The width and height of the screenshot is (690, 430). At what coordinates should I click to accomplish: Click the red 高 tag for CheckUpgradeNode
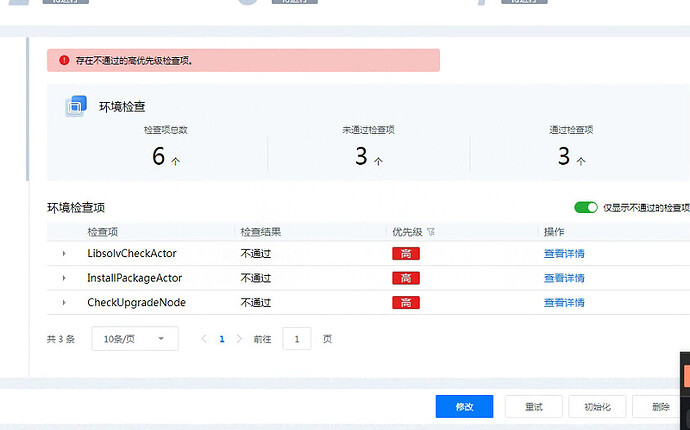[405, 302]
